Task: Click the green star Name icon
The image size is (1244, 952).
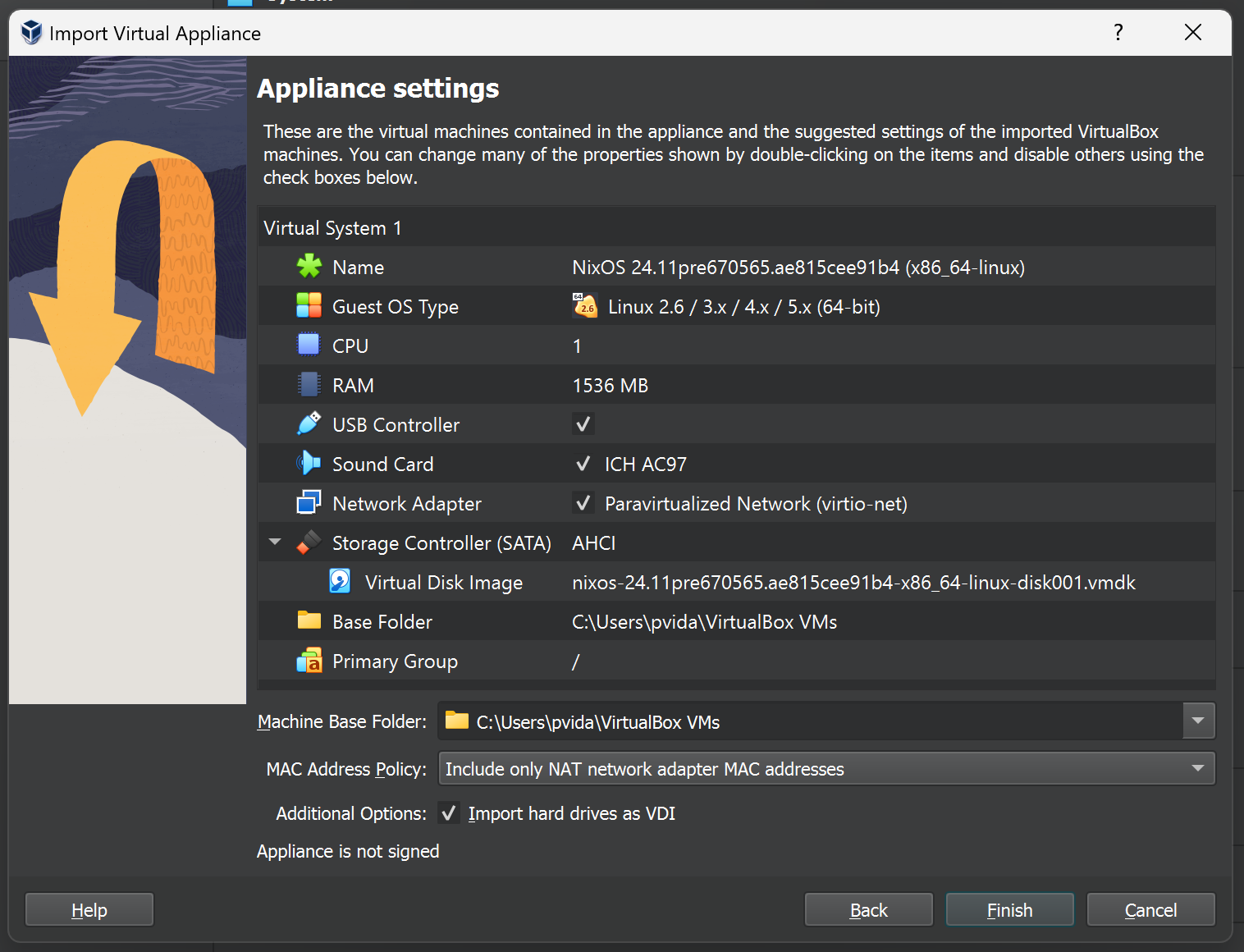Action: [309, 267]
